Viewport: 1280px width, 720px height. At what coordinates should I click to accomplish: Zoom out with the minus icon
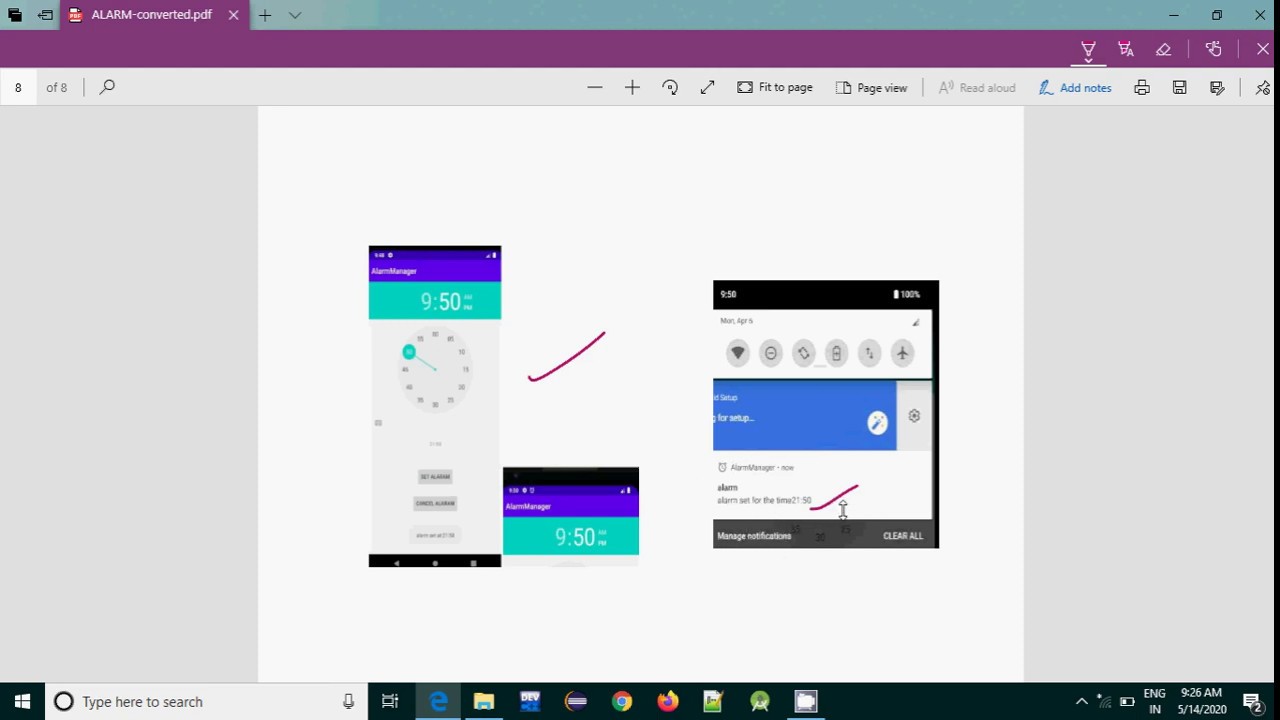(595, 88)
